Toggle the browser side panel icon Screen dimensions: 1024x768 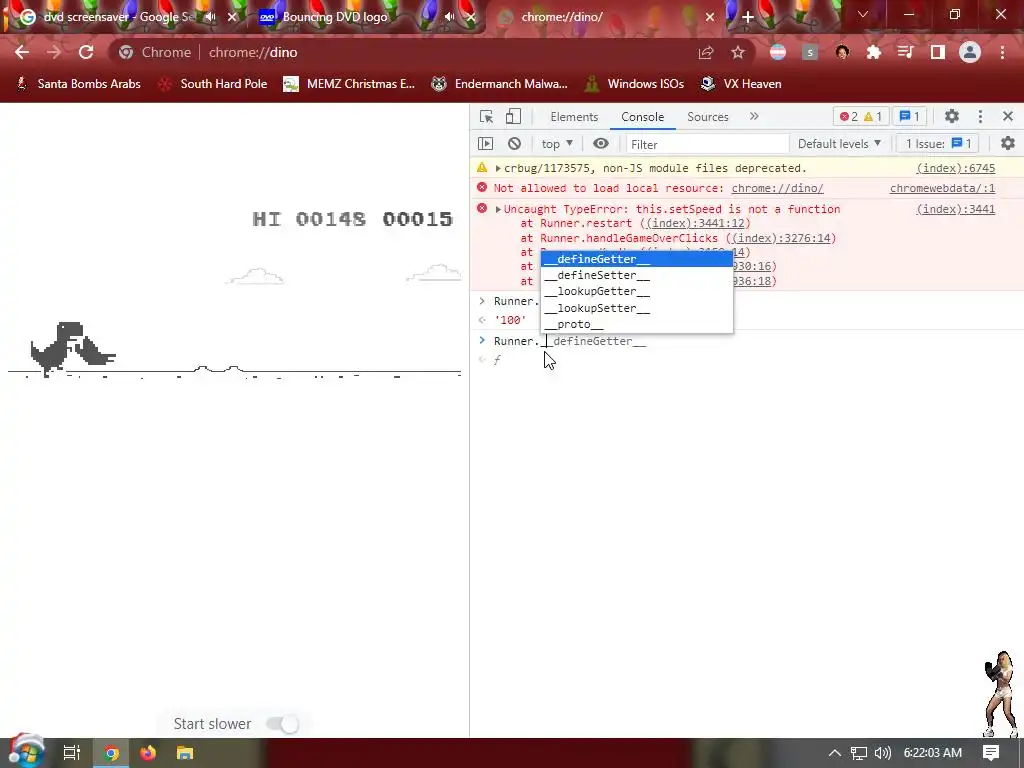click(x=938, y=52)
